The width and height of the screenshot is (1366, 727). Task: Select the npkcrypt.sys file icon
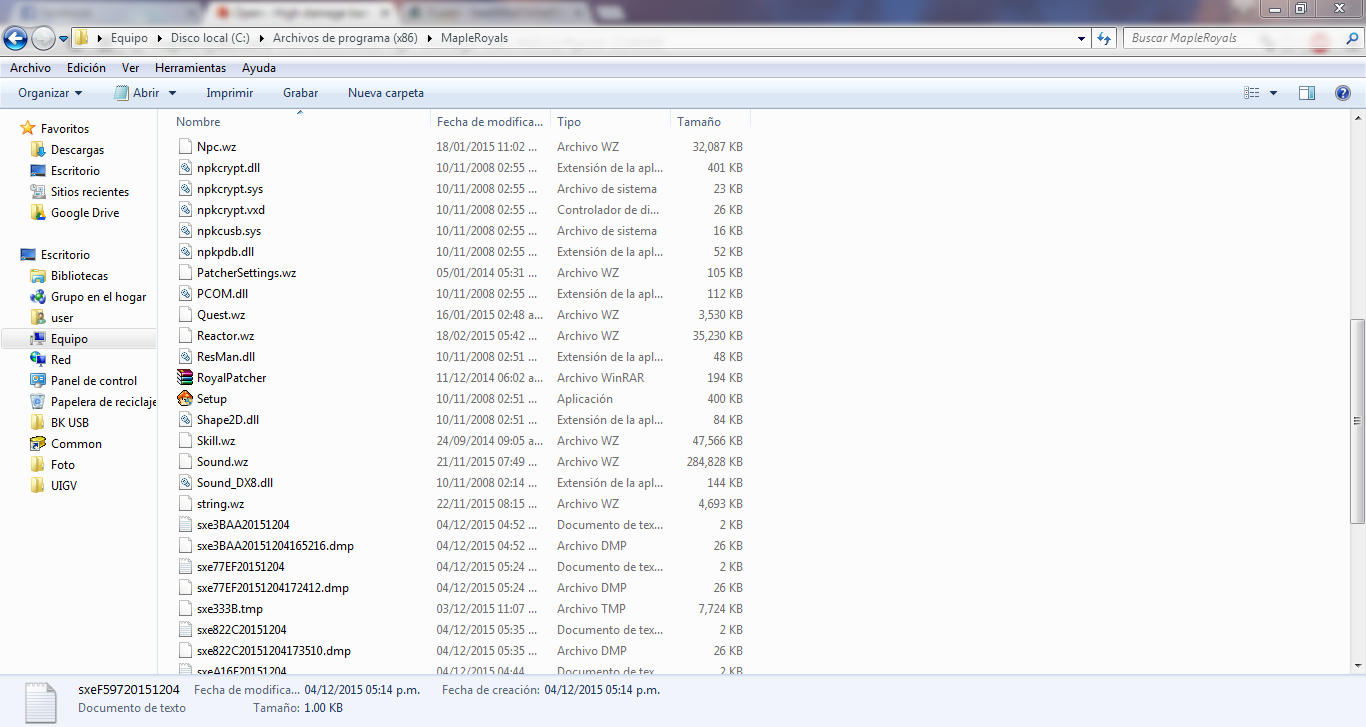click(x=185, y=188)
